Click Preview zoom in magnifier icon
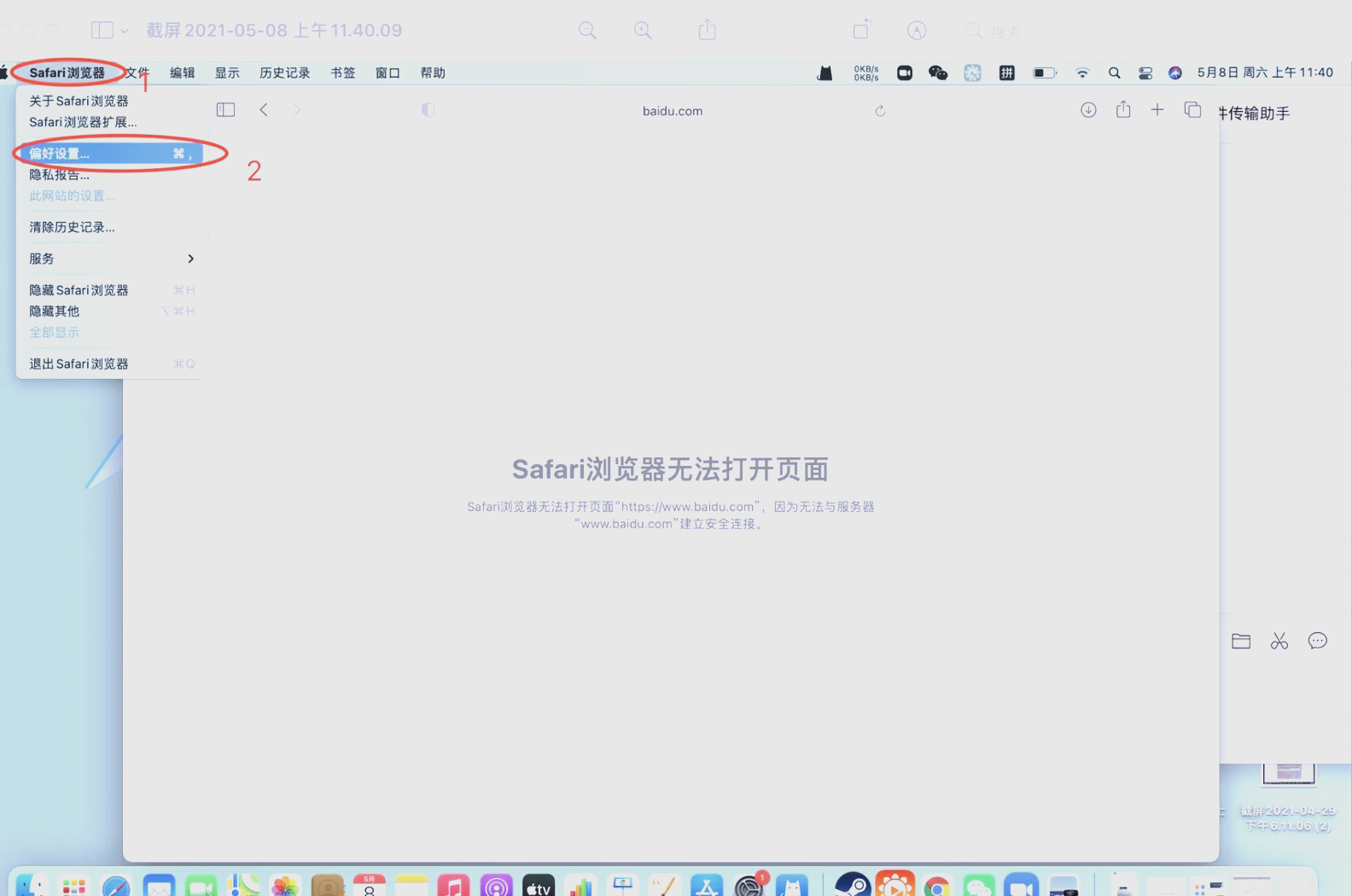This screenshot has width=1352, height=896. pyautogui.click(x=643, y=31)
